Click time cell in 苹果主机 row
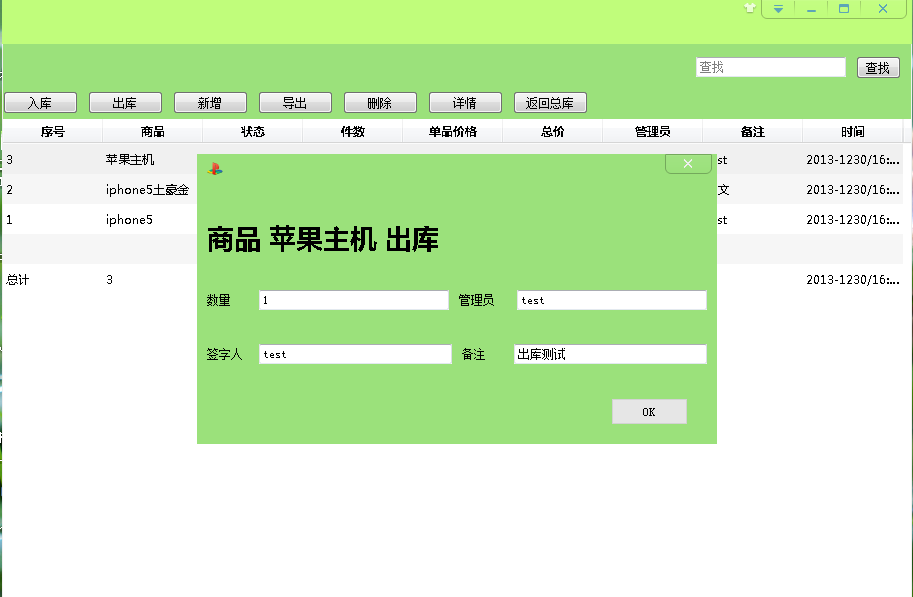The image size is (913, 597). (x=852, y=160)
